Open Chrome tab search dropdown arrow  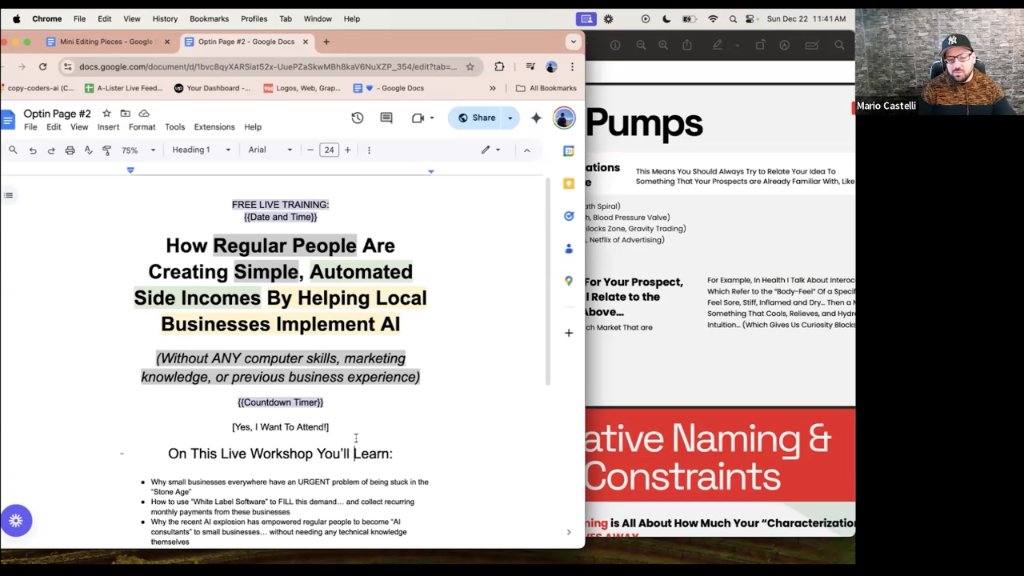(x=573, y=42)
